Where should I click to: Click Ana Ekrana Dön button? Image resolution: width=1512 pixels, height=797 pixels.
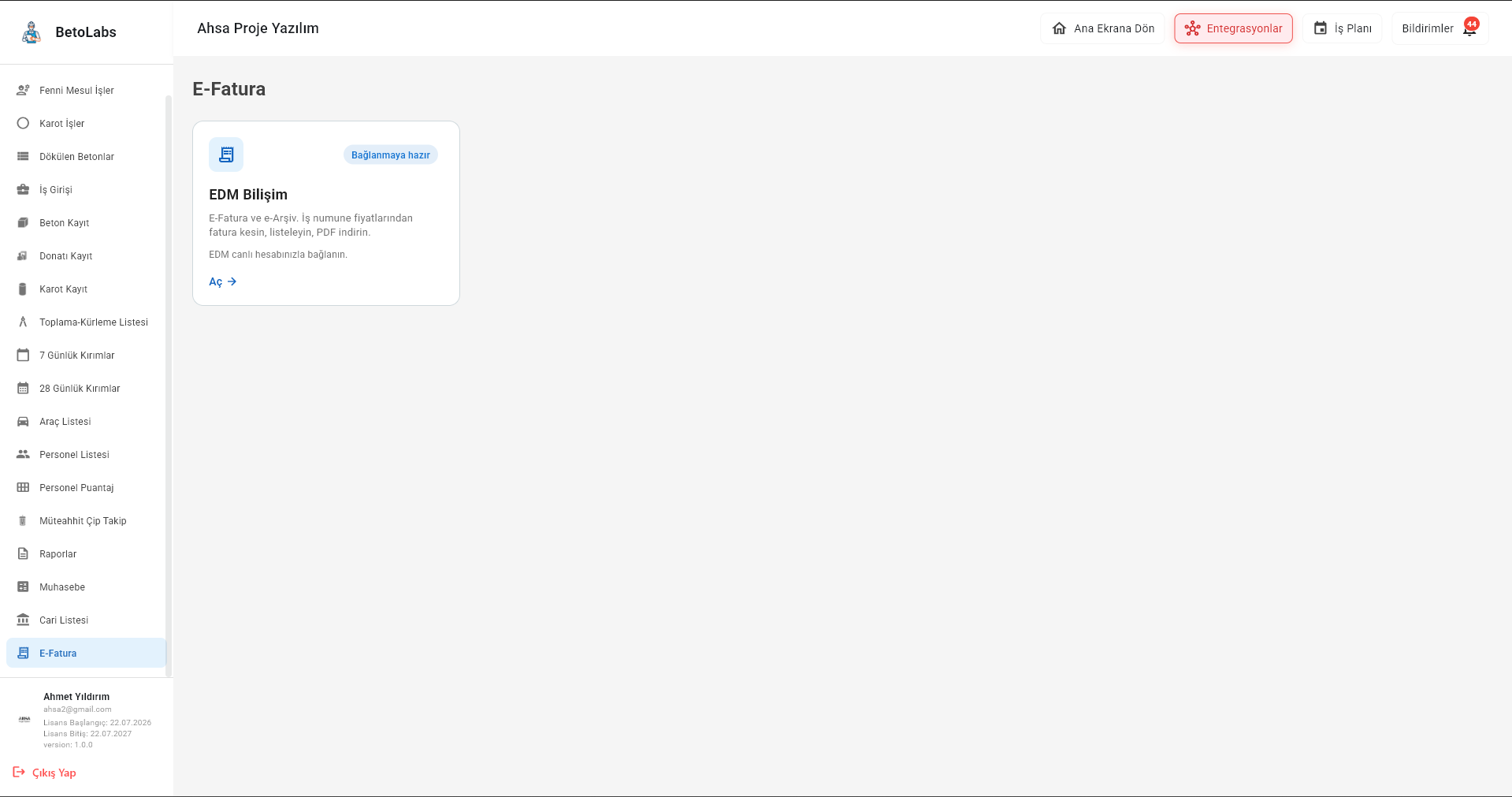(1102, 28)
